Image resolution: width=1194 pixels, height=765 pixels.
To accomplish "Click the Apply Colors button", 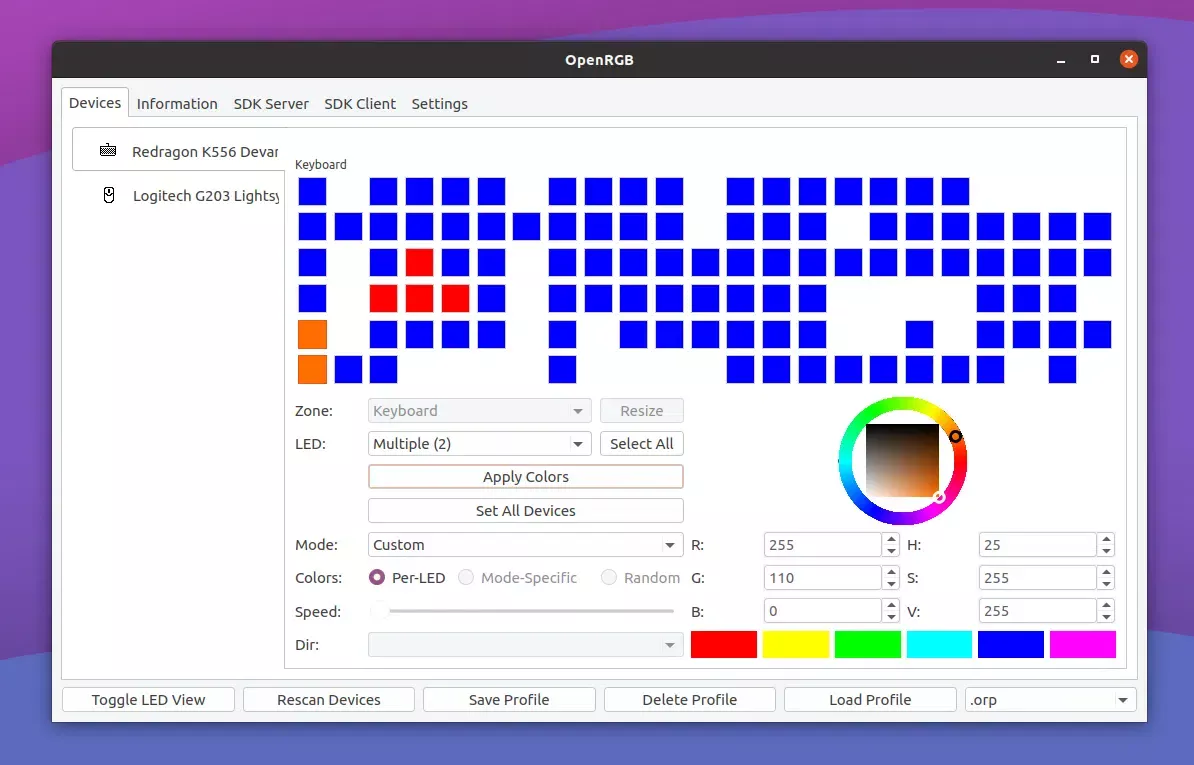I will point(525,476).
